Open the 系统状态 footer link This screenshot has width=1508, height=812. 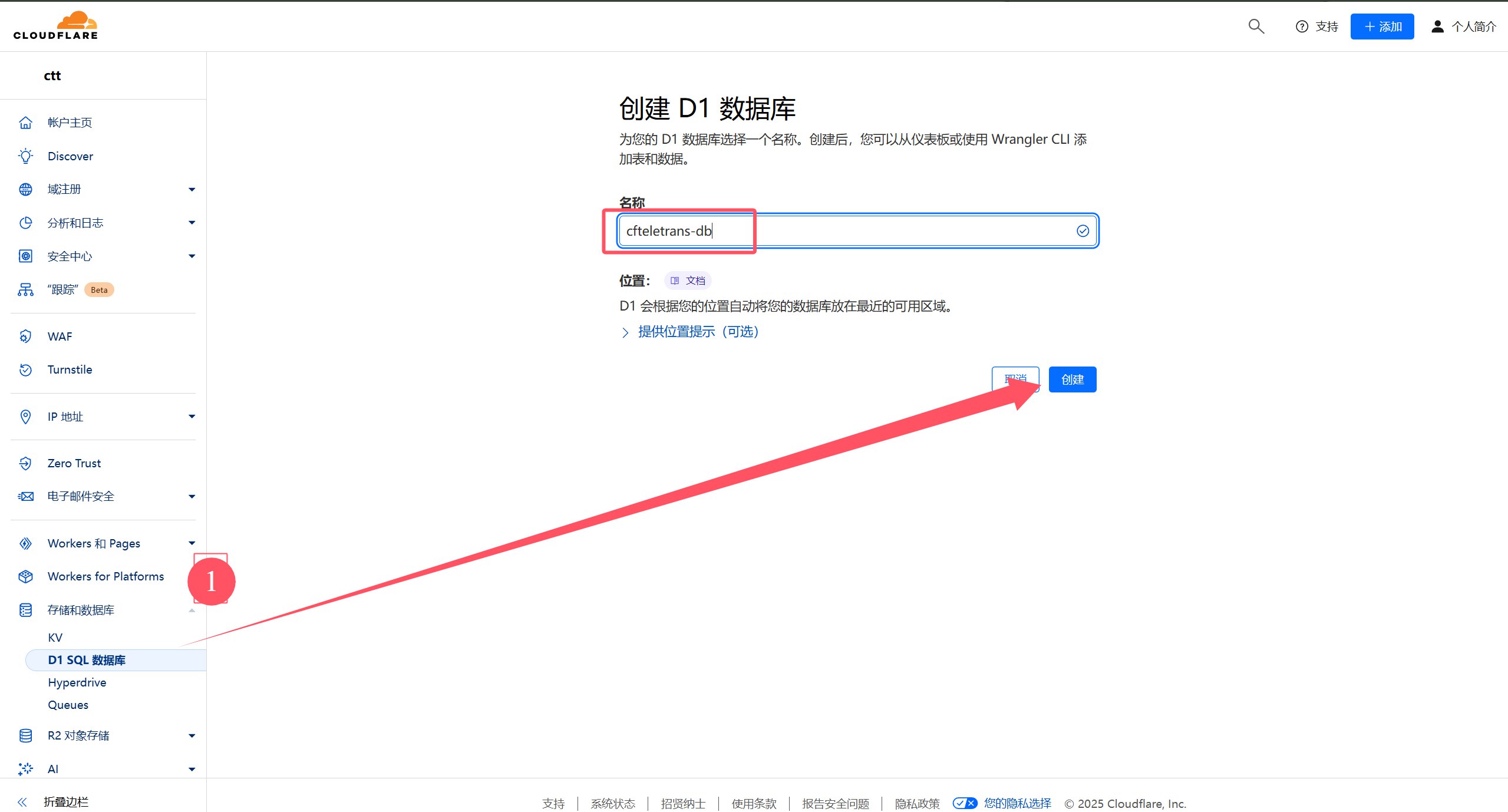point(613,804)
